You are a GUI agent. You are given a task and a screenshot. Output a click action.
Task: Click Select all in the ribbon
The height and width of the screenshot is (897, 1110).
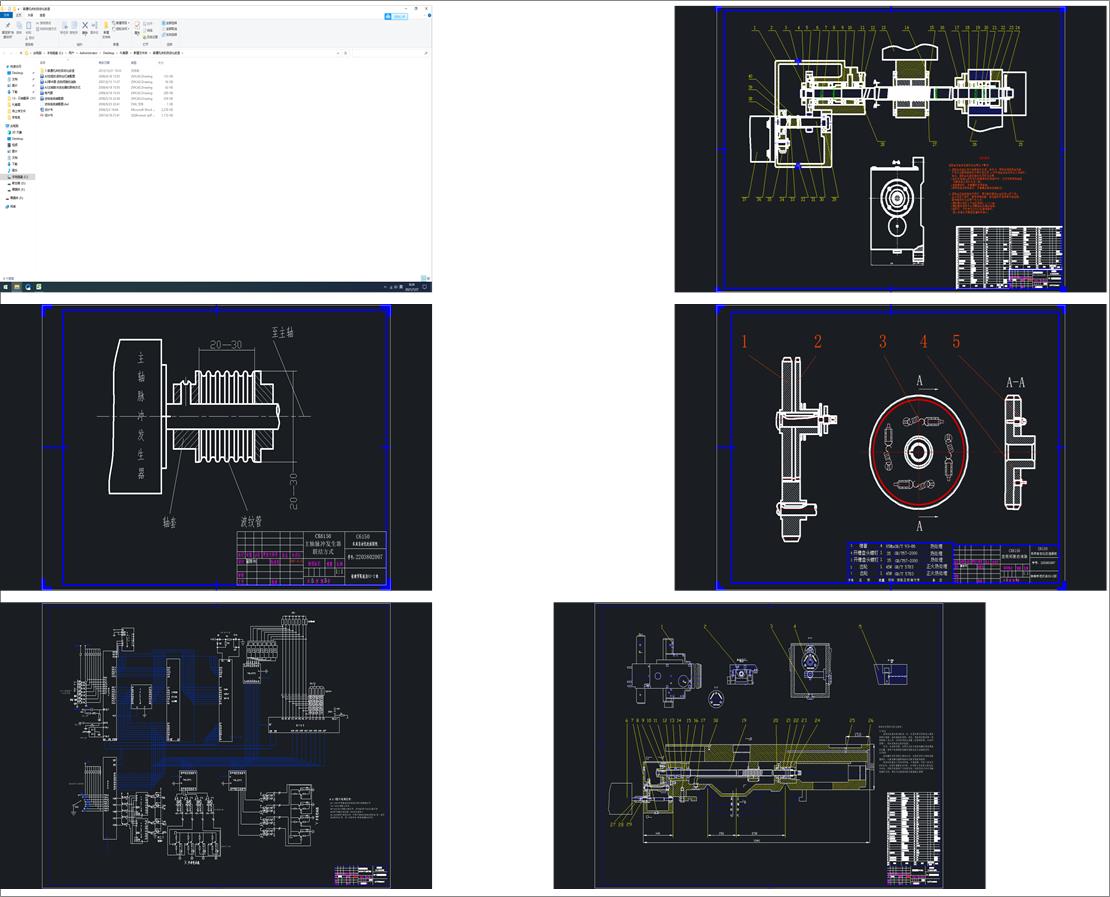[x=169, y=23]
